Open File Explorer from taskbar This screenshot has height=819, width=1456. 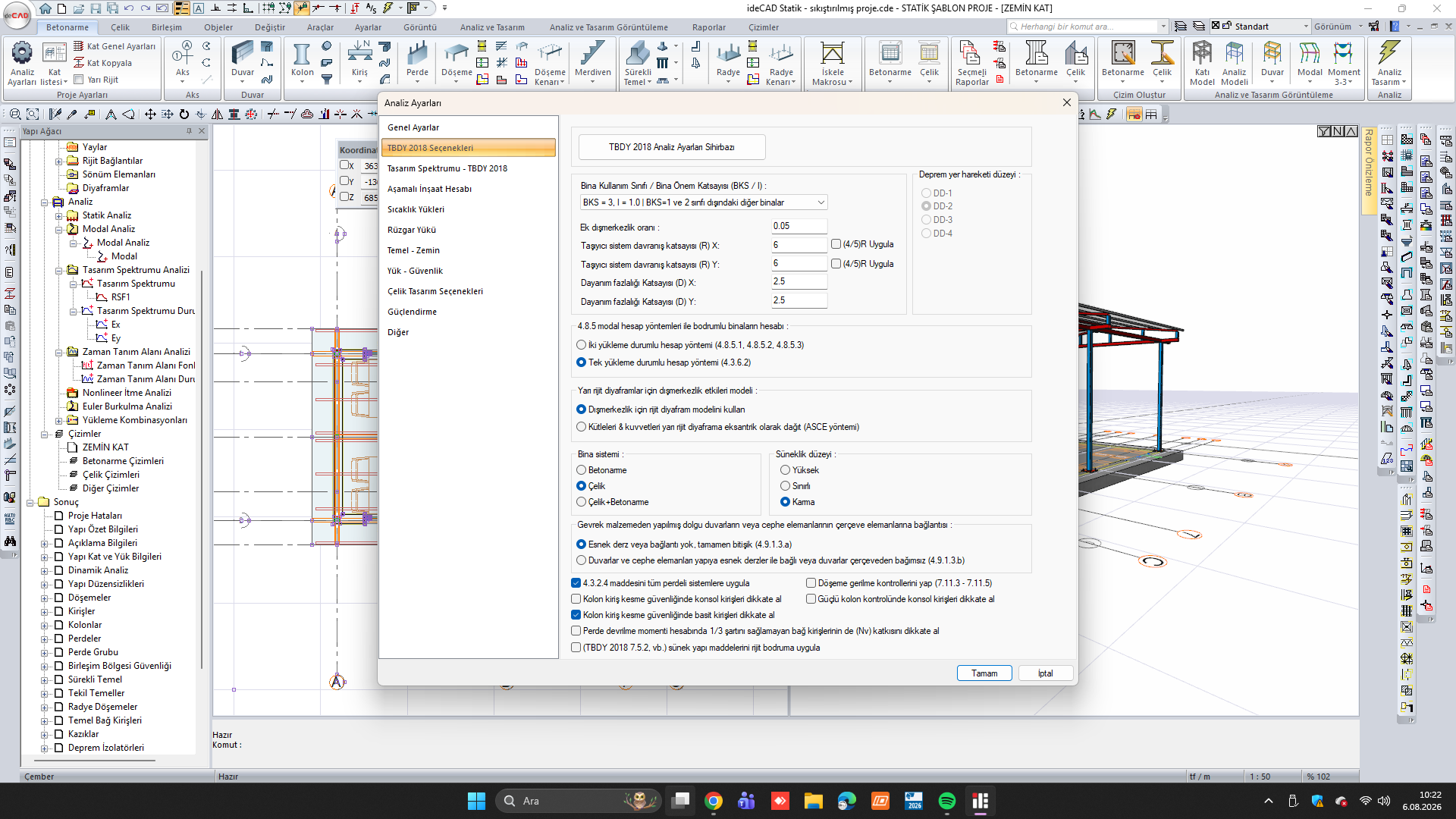(813, 801)
